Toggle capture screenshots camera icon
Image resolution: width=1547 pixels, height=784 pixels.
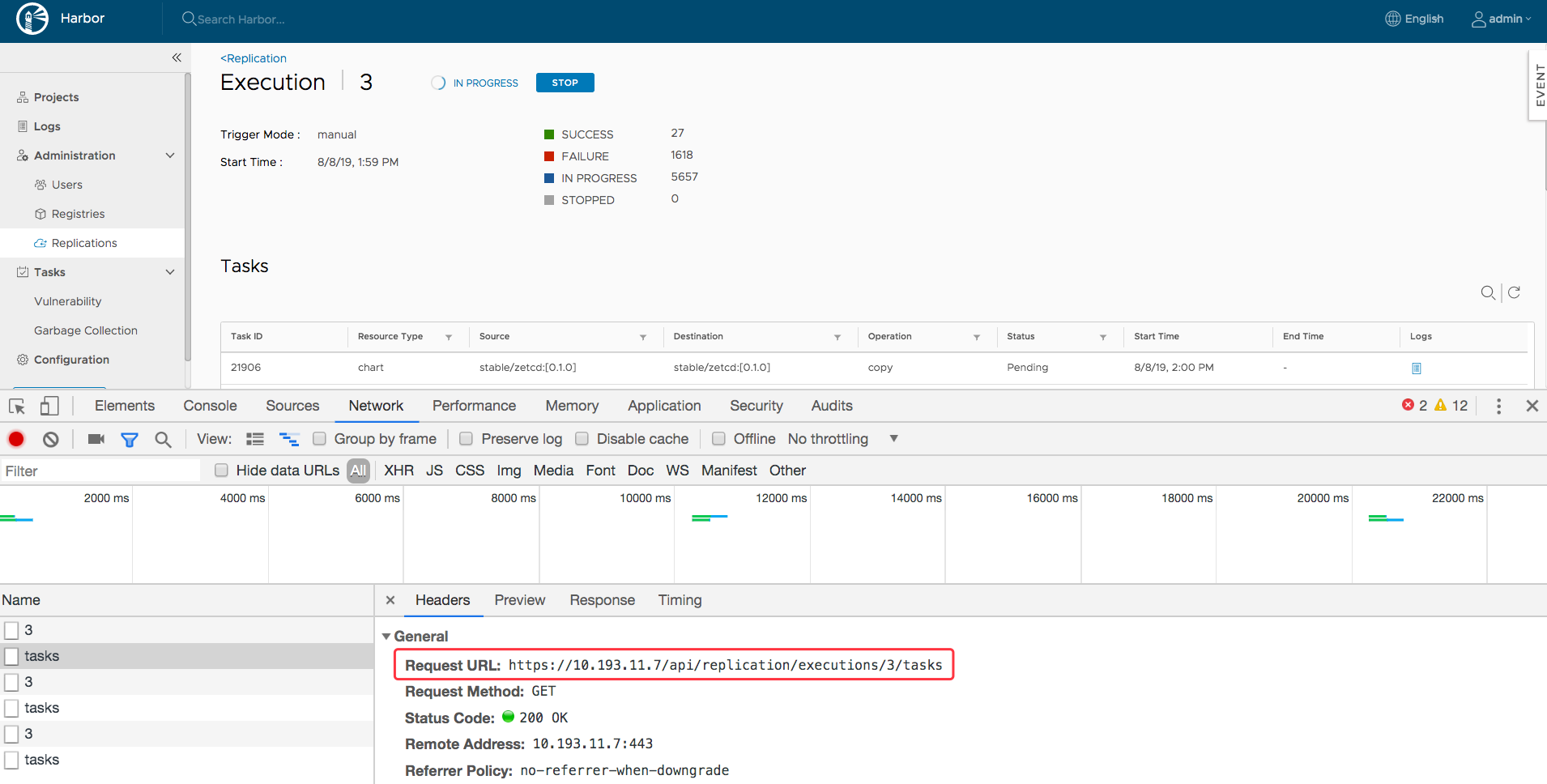pos(96,439)
